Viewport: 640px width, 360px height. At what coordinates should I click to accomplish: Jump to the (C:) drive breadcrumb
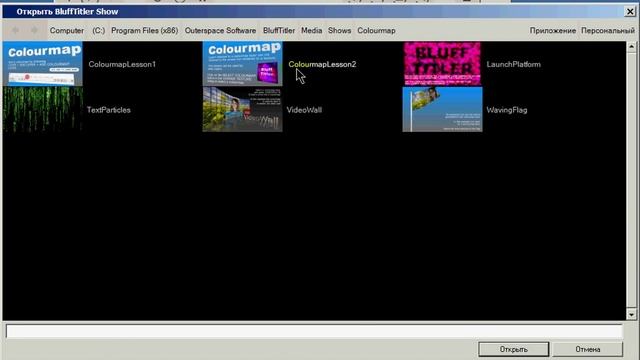[98, 31]
